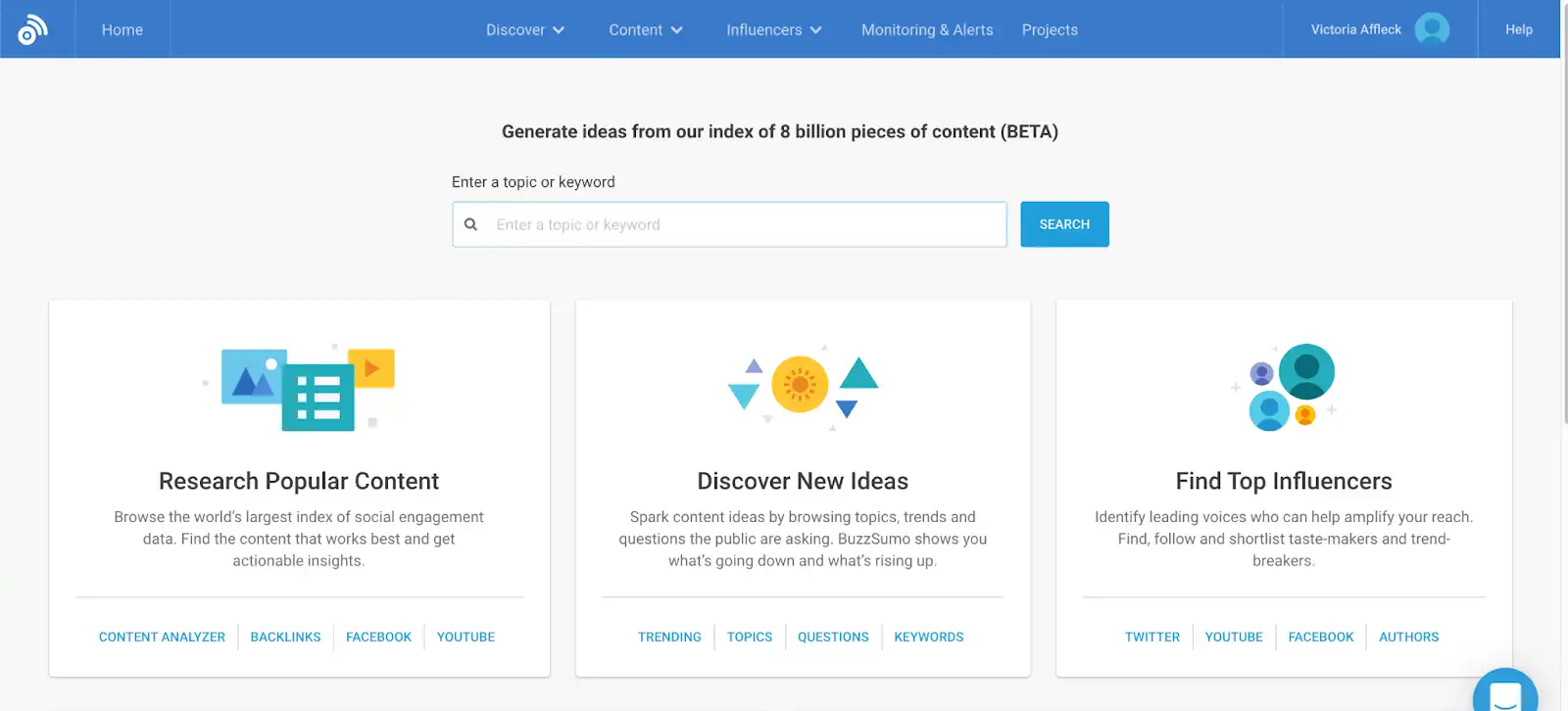Click the Discover New Ideas heading

coord(803,481)
